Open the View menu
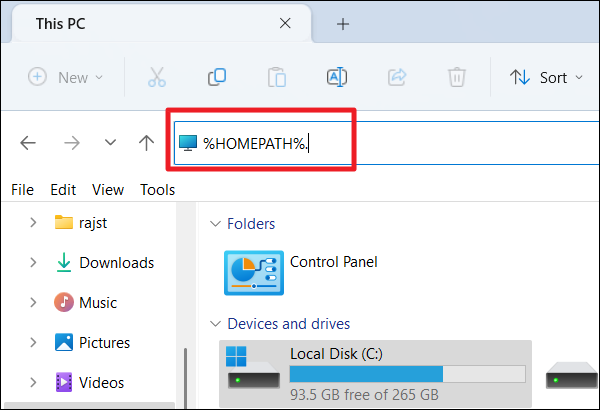The height and width of the screenshot is (410, 600). pos(108,190)
